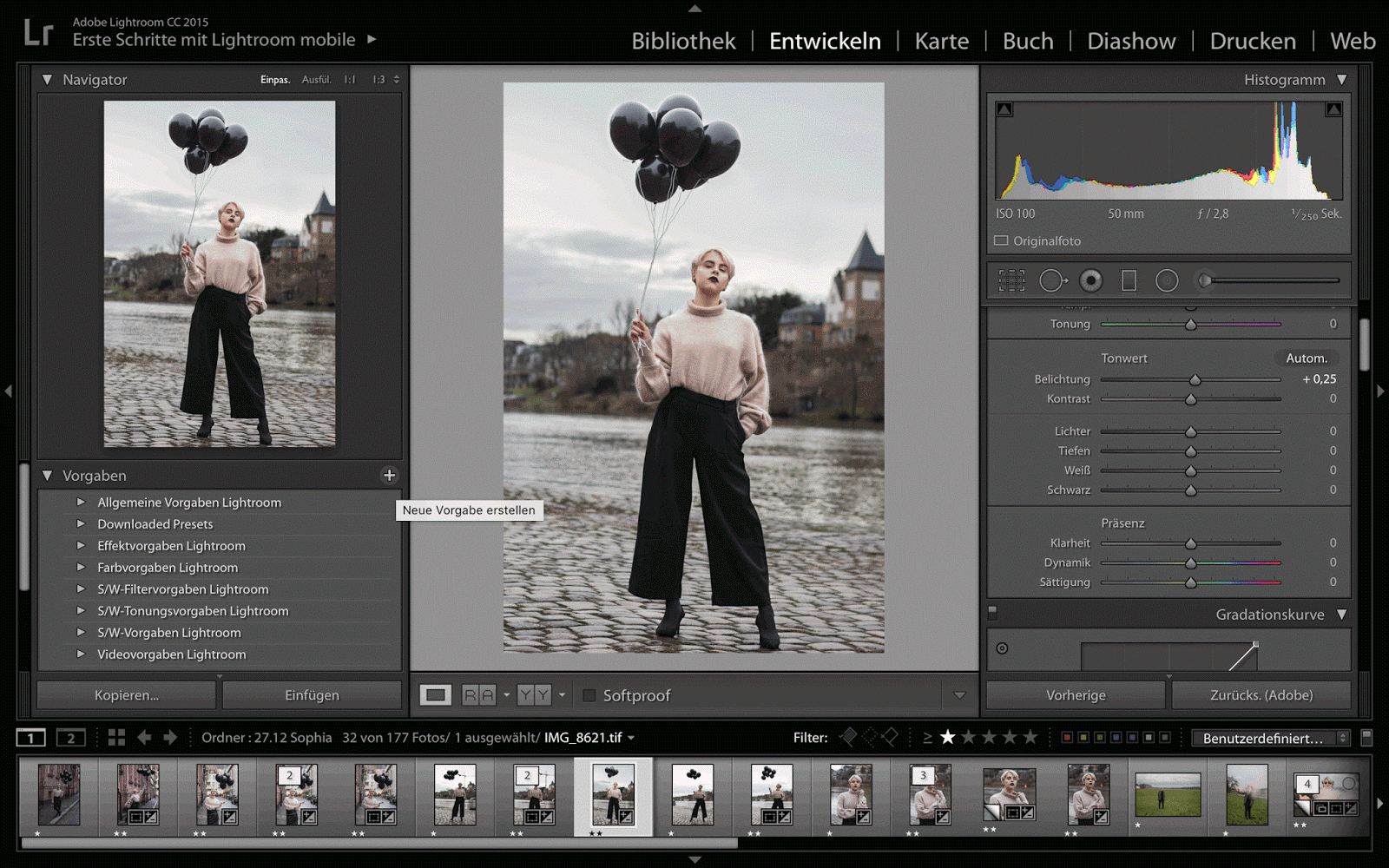This screenshot has height=868, width=1389.
Task: Toggle the Gradationskurve panel on/off switch
Action: [x=992, y=613]
